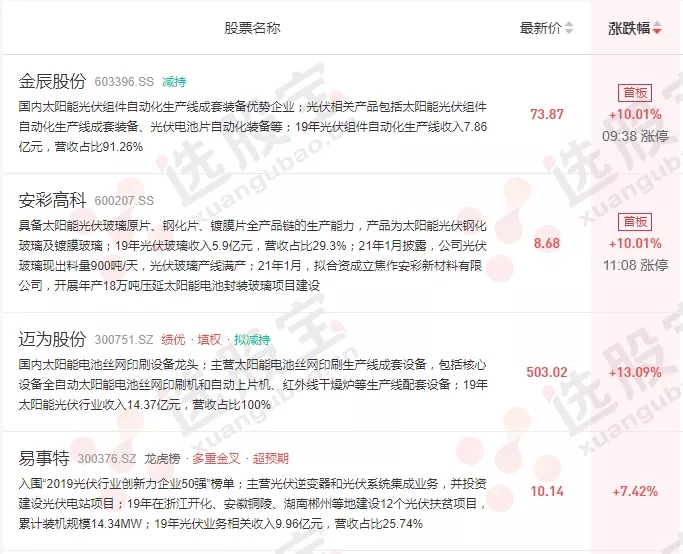This screenshot has height=554, width=683.
Task: Click 首板 badge for 安彩高科
Action: (x=635, y=222)
